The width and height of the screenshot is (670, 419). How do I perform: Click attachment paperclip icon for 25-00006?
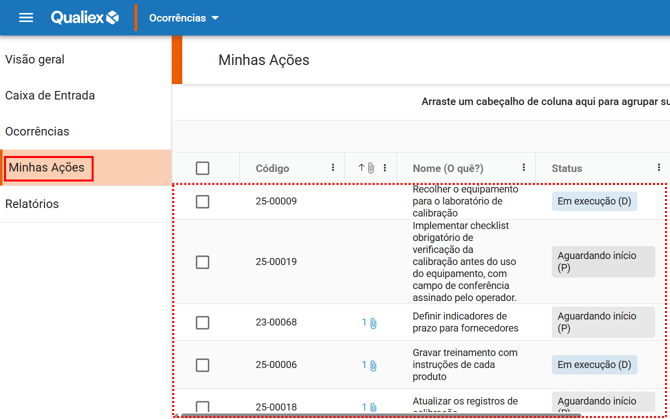372,366
